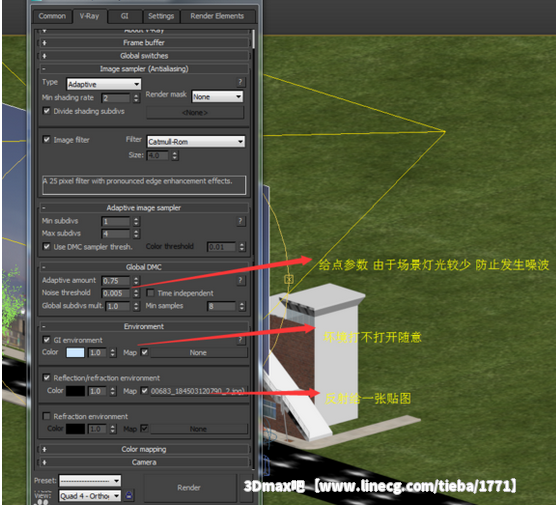
Task: Click the GI environment multiplier 1.0 field
Action: [x=98, y=353]
